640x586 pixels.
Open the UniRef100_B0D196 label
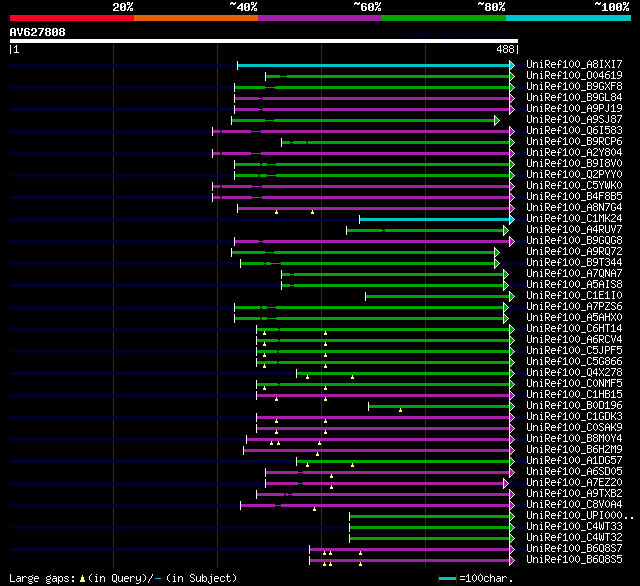574,406
